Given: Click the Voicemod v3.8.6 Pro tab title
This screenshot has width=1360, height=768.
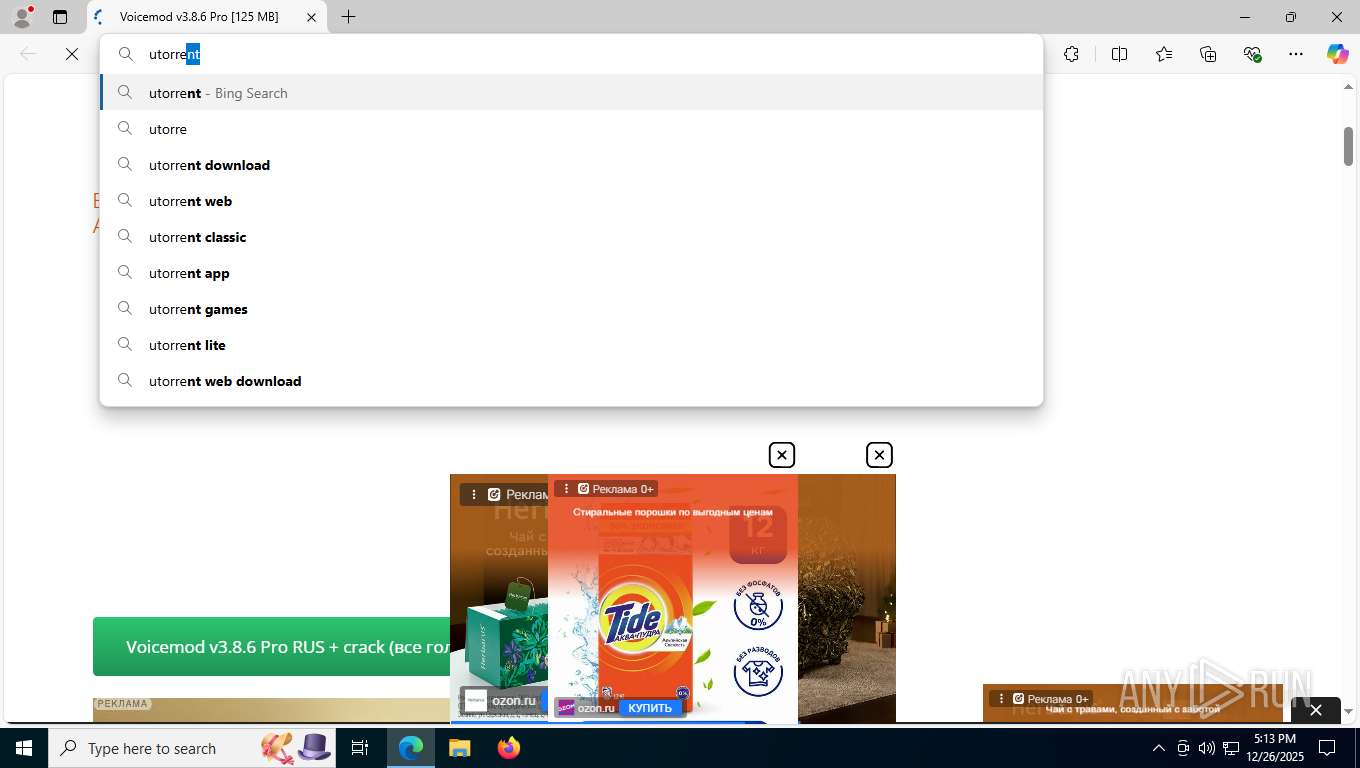Looking at the screenshot, I should coord(199,17).
